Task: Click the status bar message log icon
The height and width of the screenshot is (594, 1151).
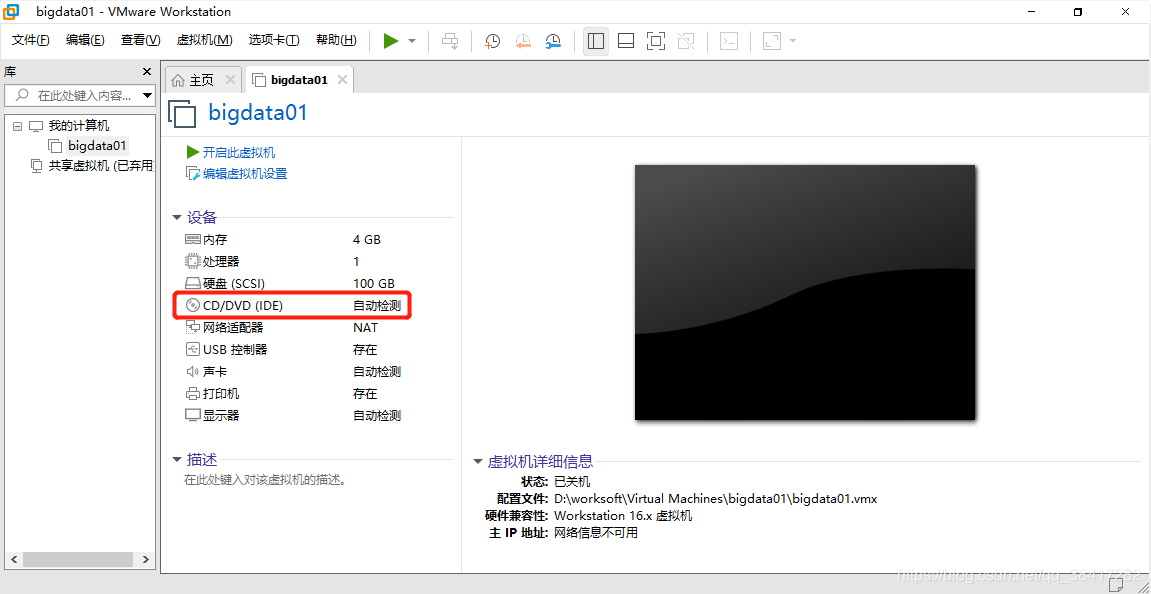Action: [1114, 583]
